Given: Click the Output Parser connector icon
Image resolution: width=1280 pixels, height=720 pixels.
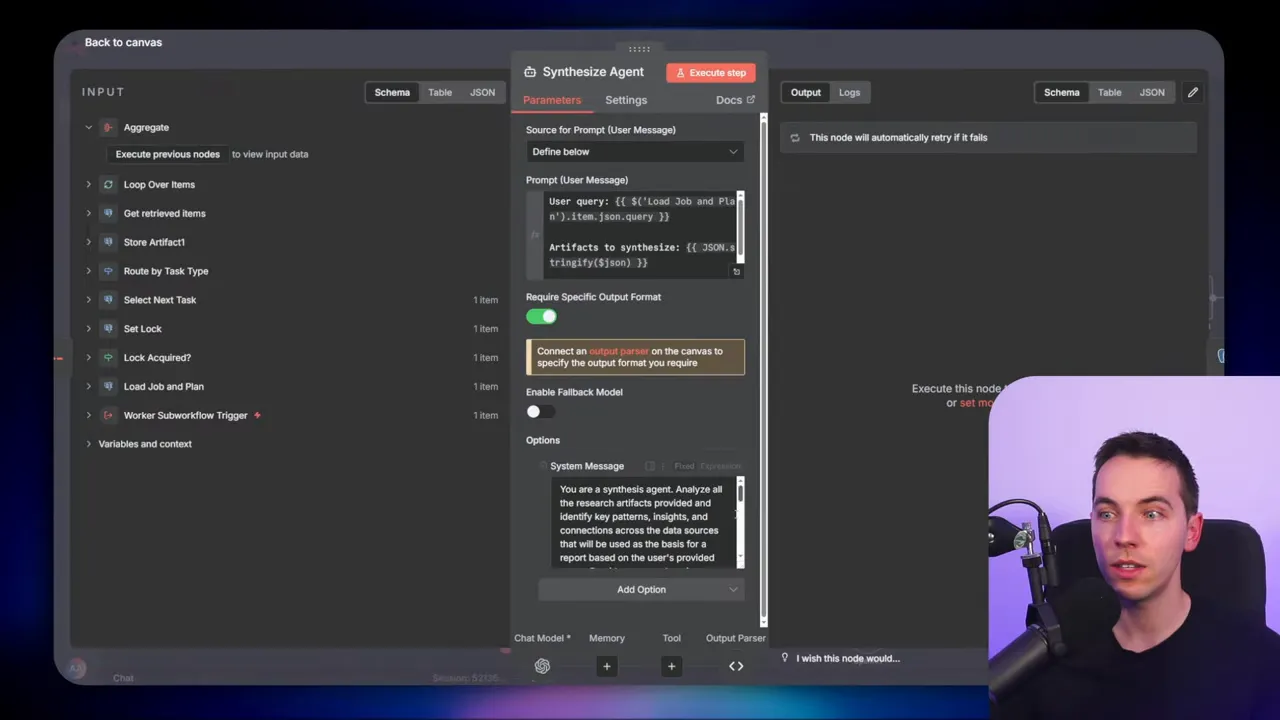Looking at the screenshot, I should coord(736,666).
